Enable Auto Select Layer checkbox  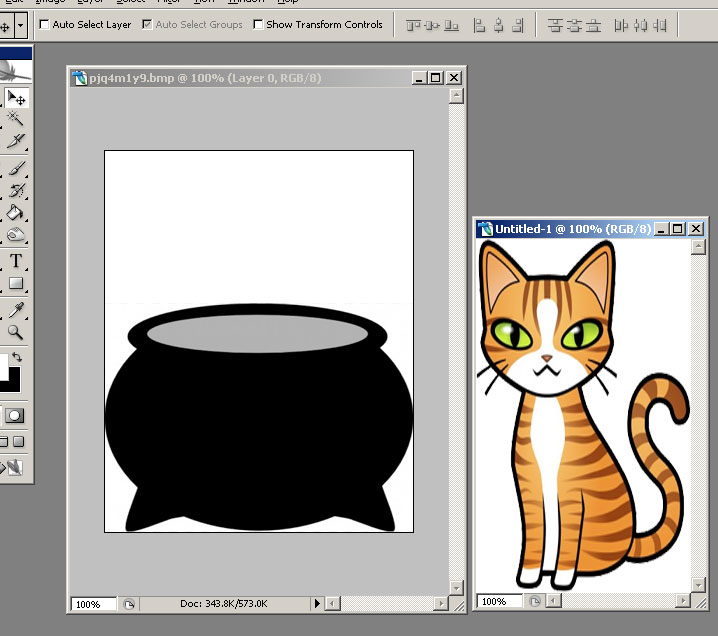44,24
